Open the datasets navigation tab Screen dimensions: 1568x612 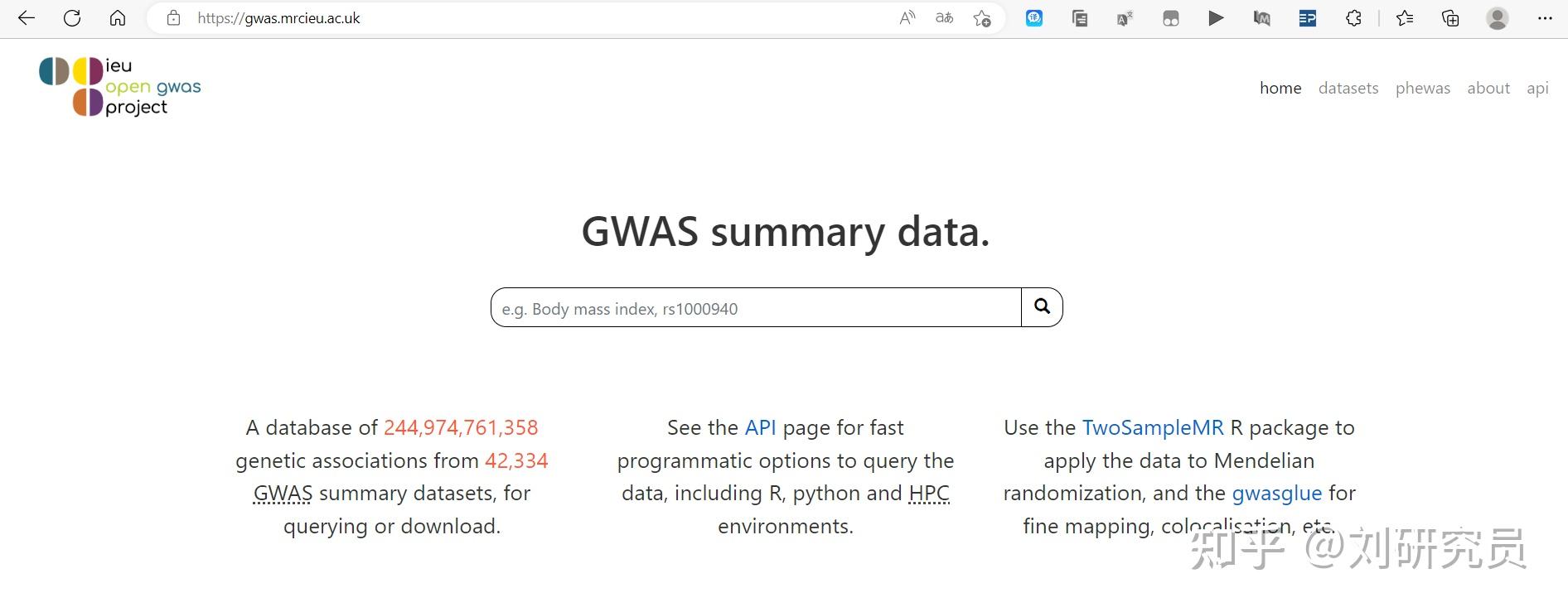1348,88
